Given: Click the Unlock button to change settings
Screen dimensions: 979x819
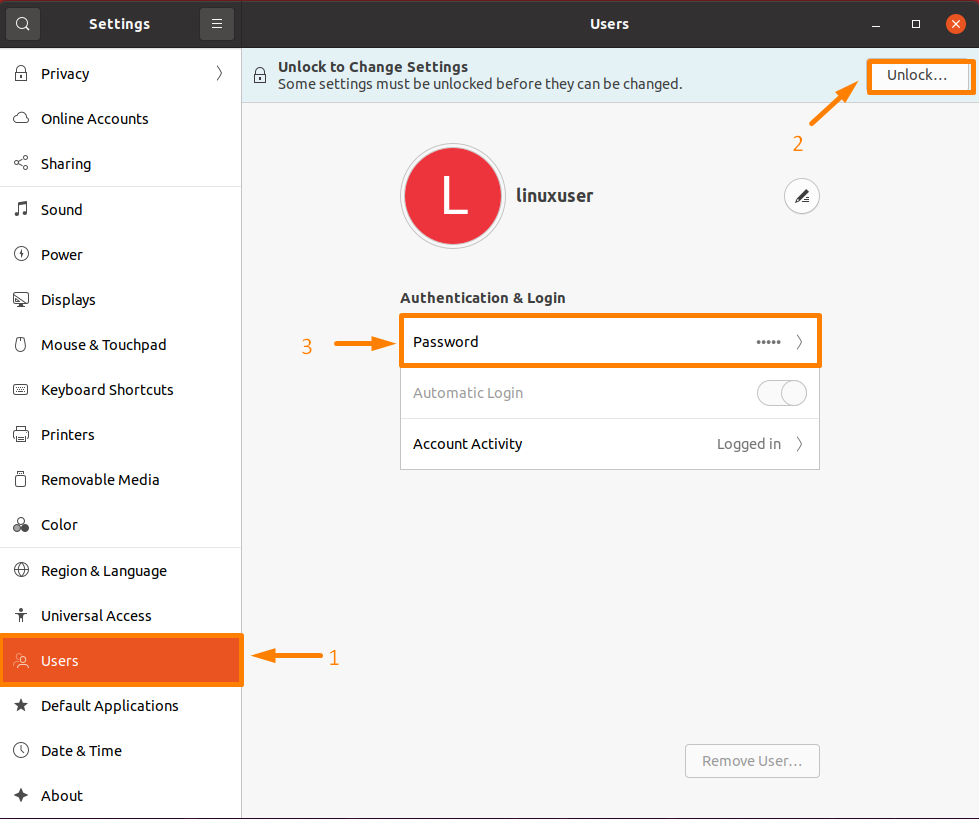Looking at the screenshot, I should pyautogui.click(x=918, y=76).
